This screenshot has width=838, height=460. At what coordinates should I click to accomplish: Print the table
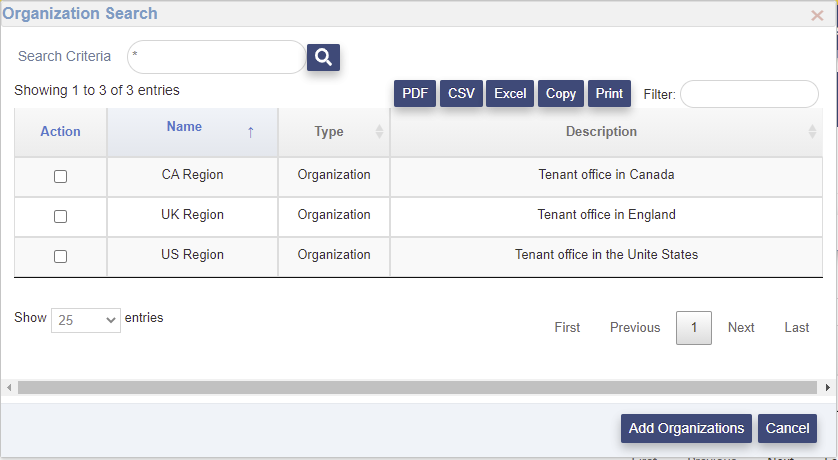click(x=609, y=93)
